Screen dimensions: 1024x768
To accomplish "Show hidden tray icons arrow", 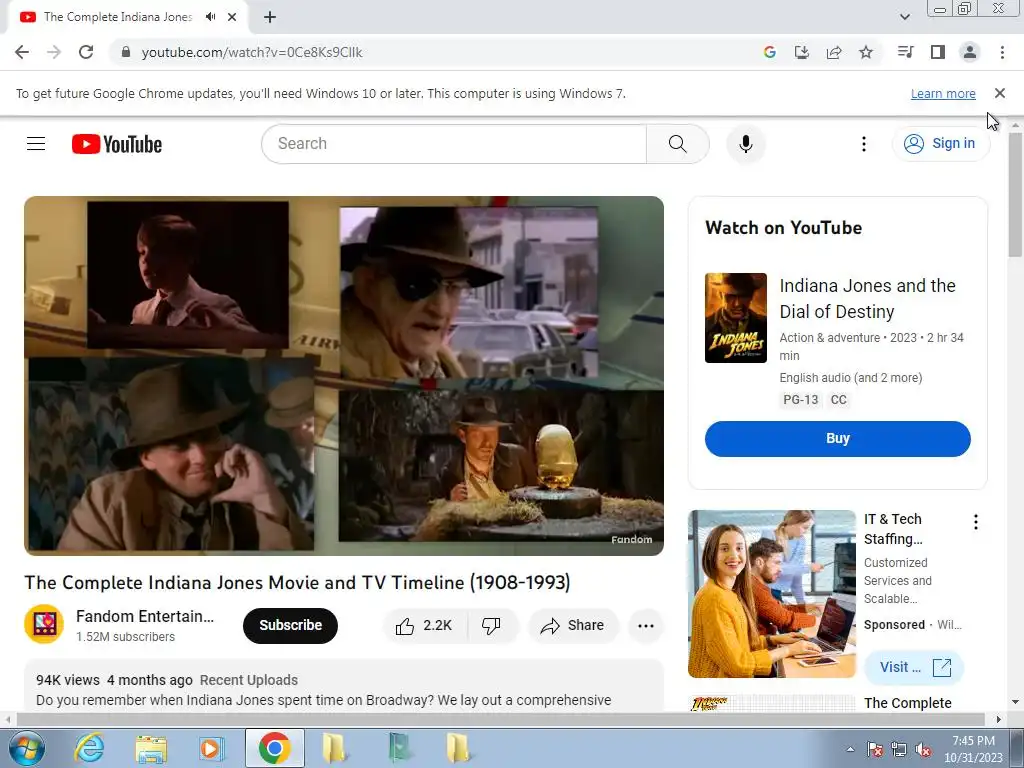I will pos(850,750).
